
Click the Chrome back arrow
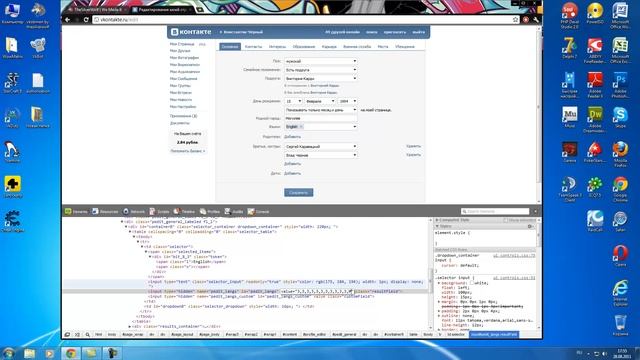[68, 20]
